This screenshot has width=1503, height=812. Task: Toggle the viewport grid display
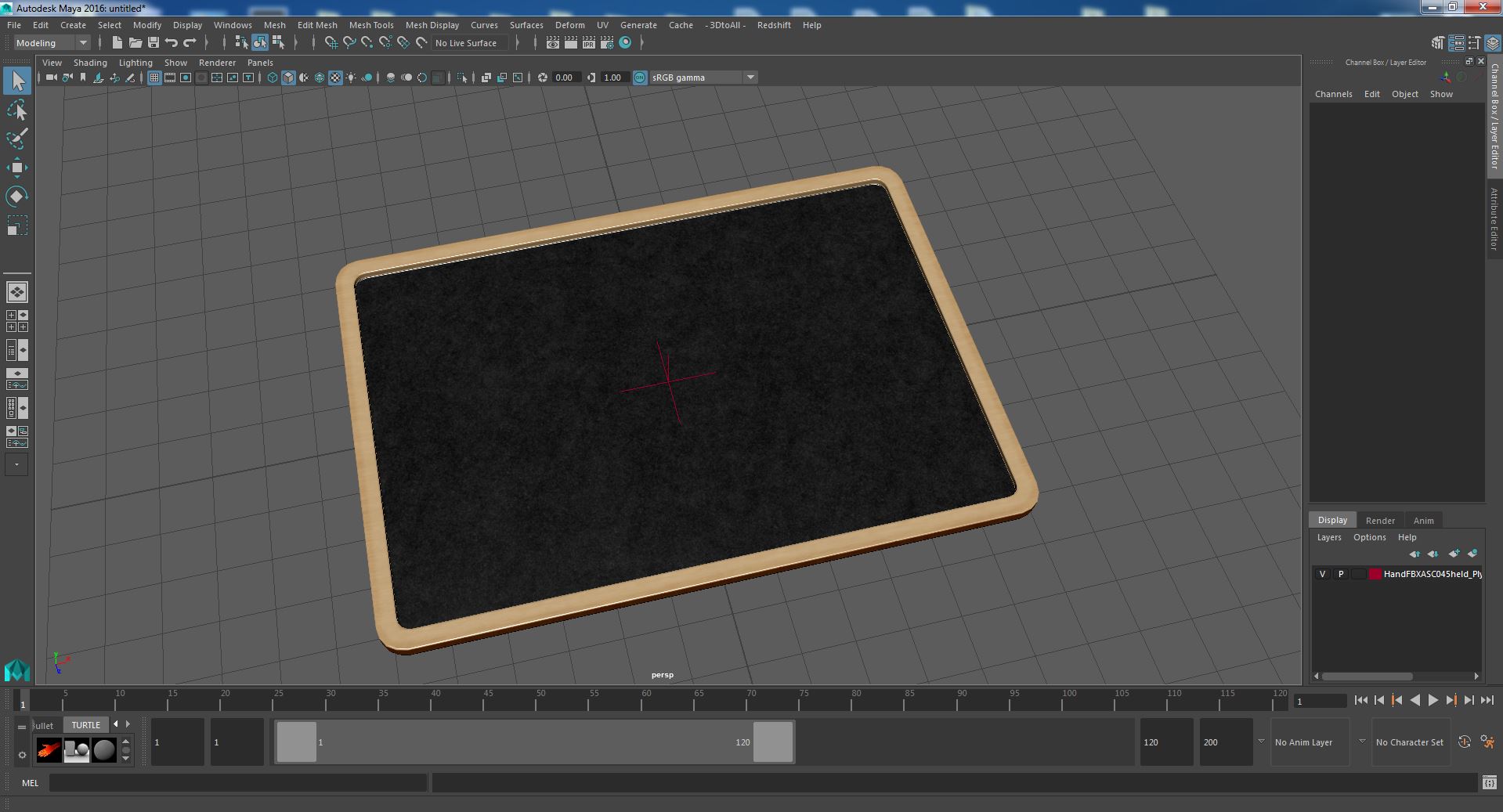point(154,78)
